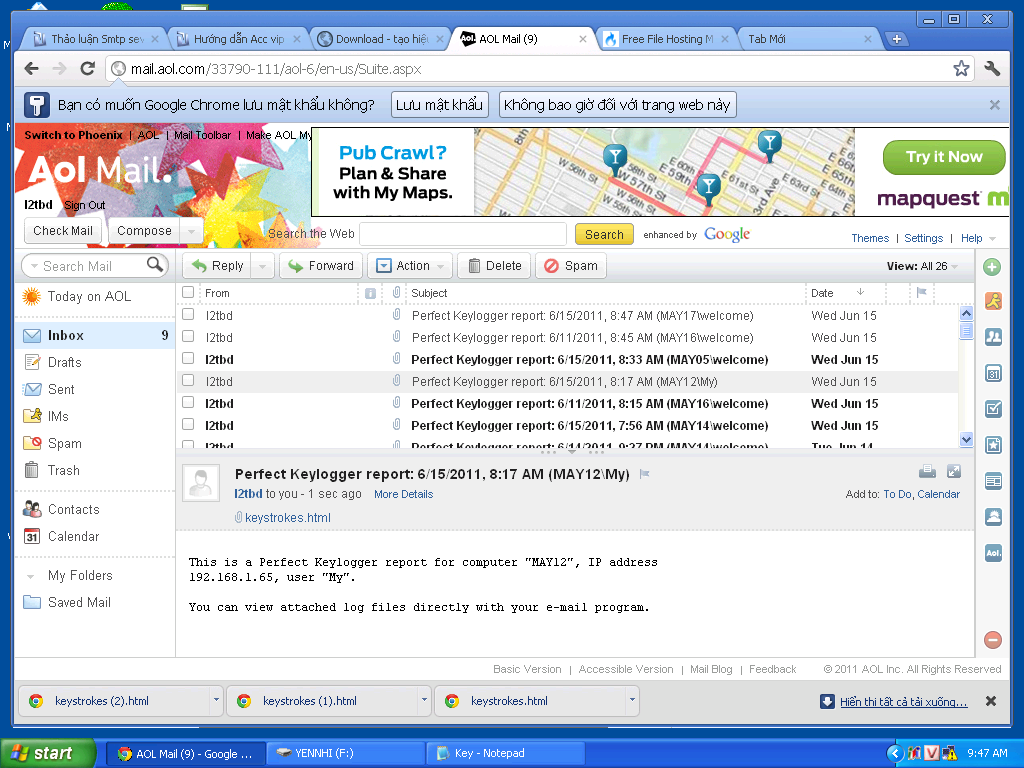This screenshot has height=768, width=1024.
Task: Open the keystrokes.html attachment link
Action: pyautogui.click(x=287, y=518)
